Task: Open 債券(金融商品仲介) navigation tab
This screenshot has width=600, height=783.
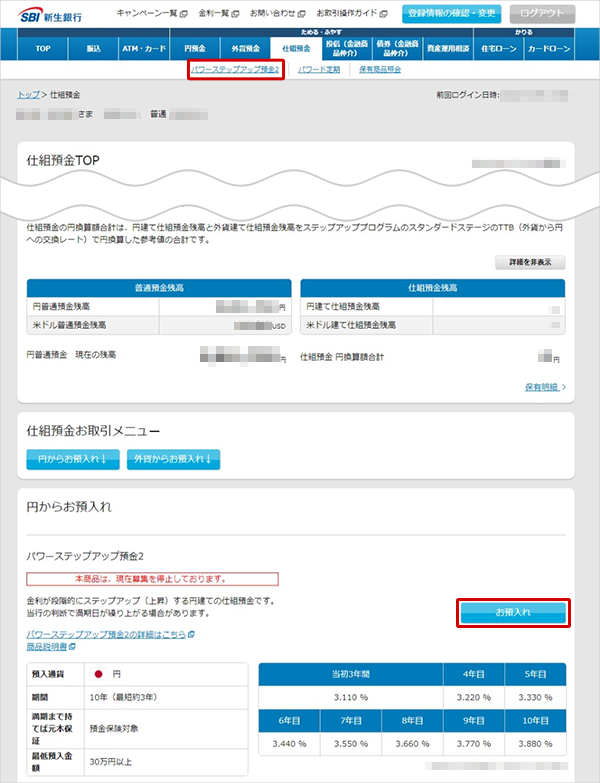Action: coord(397,48)
